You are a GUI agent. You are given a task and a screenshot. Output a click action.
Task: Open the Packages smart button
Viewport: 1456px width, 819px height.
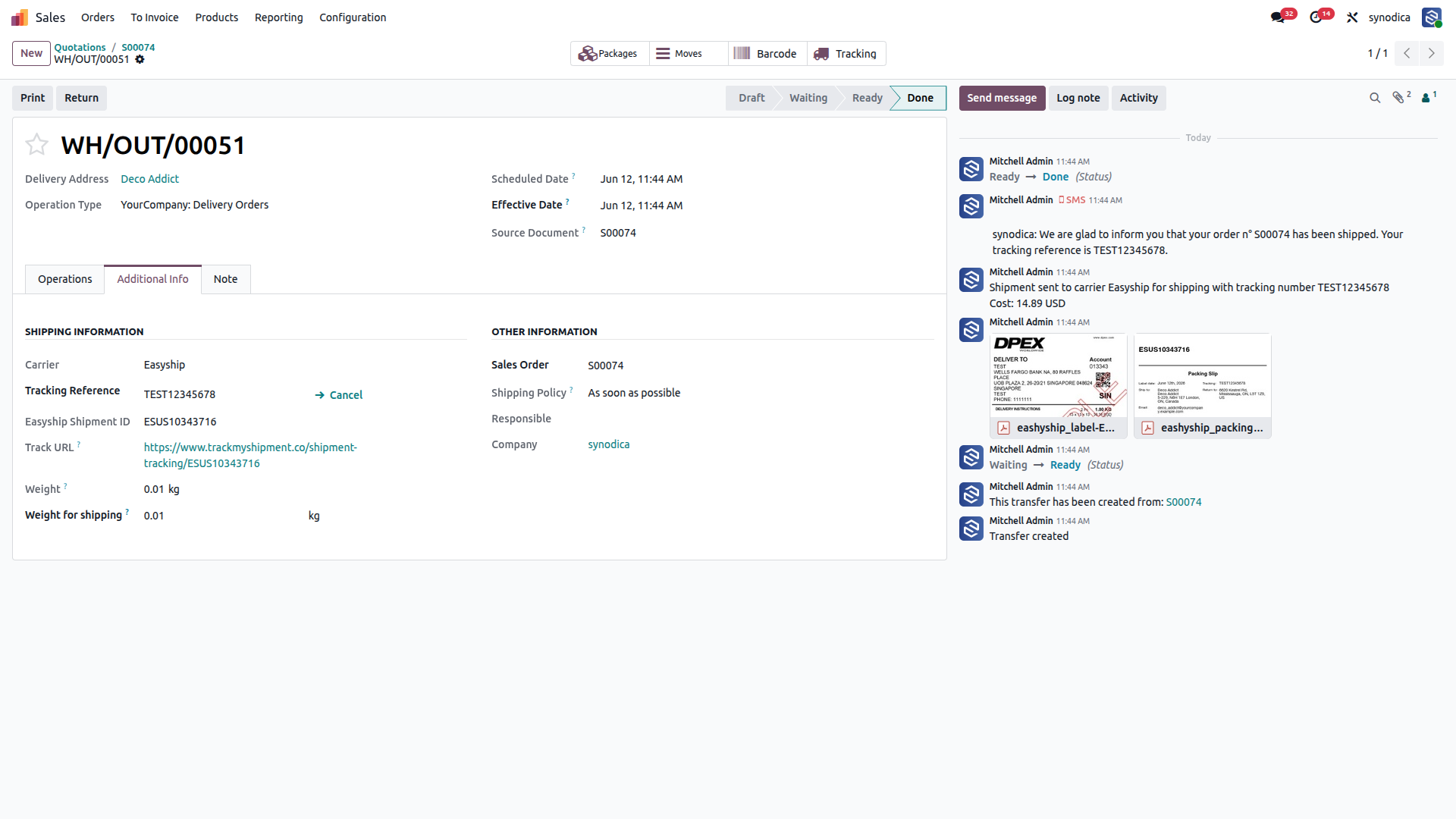[609, 54]
